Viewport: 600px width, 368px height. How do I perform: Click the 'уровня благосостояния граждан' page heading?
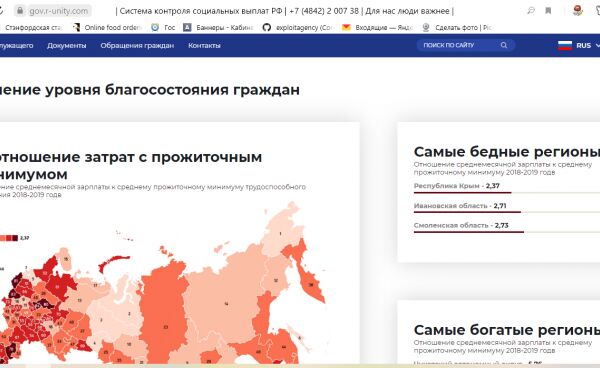pos(172,90)
